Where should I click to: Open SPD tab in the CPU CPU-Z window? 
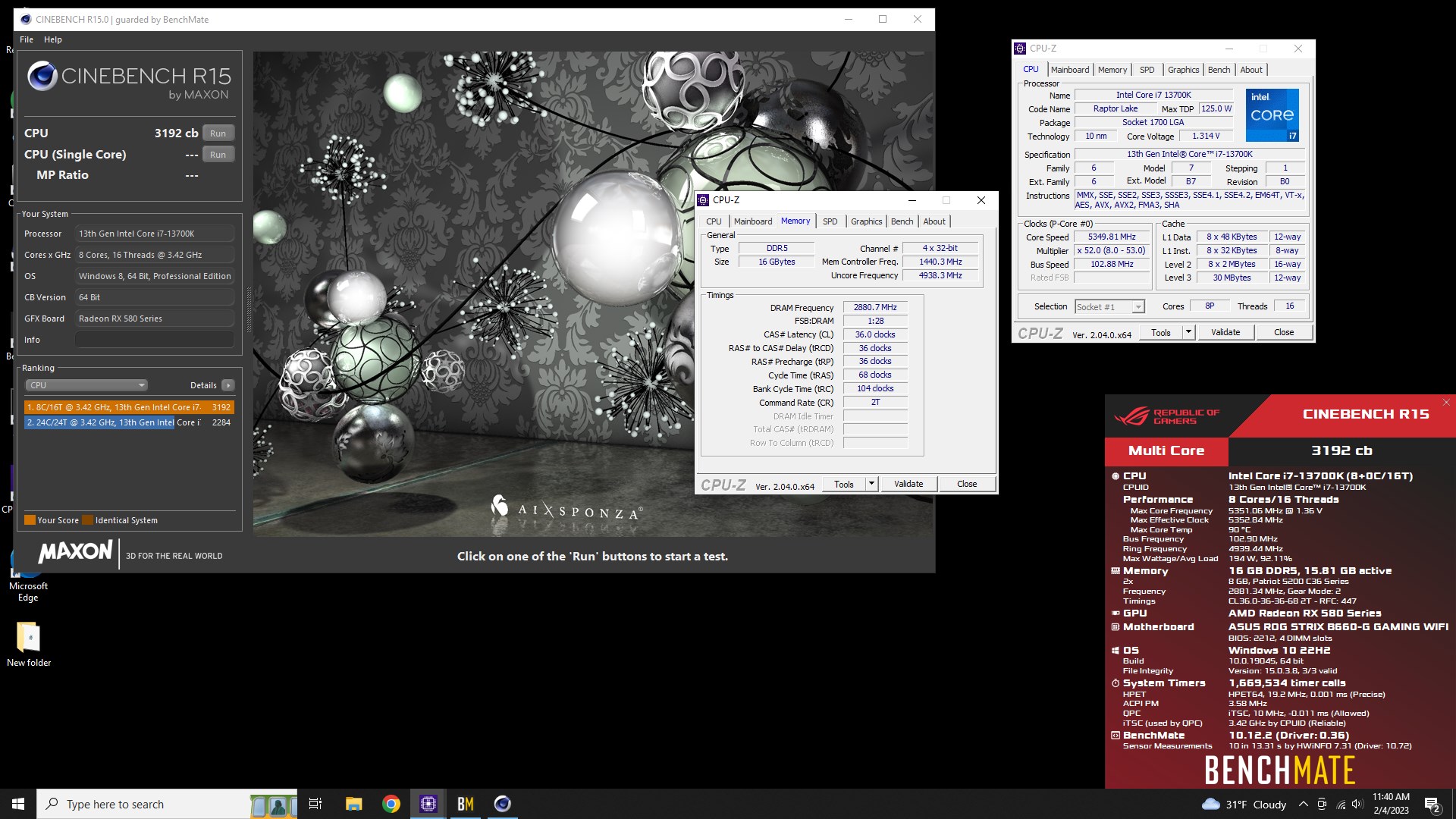pyautogui.click(x=1147, y=70)
